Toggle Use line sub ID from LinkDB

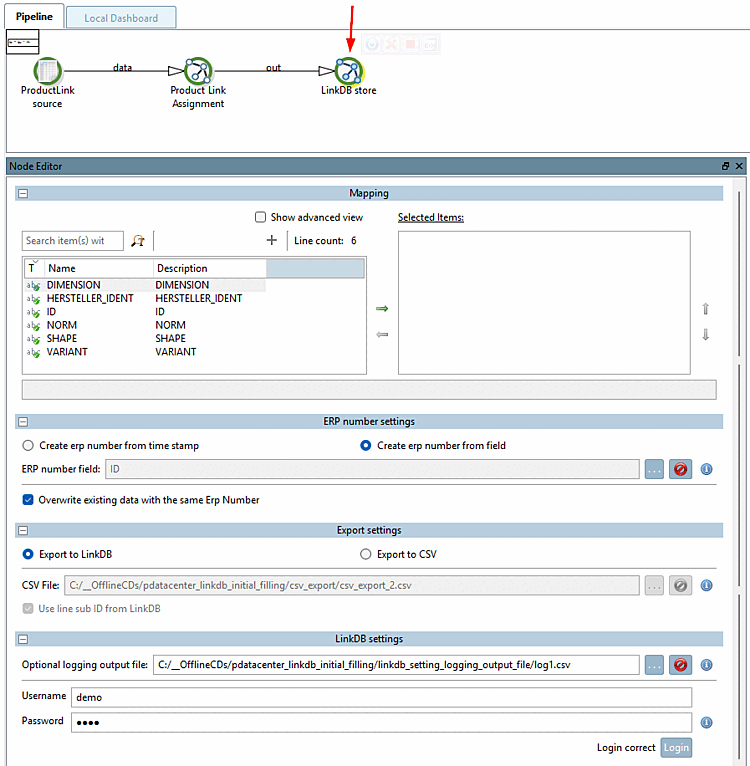pos(28,609)
